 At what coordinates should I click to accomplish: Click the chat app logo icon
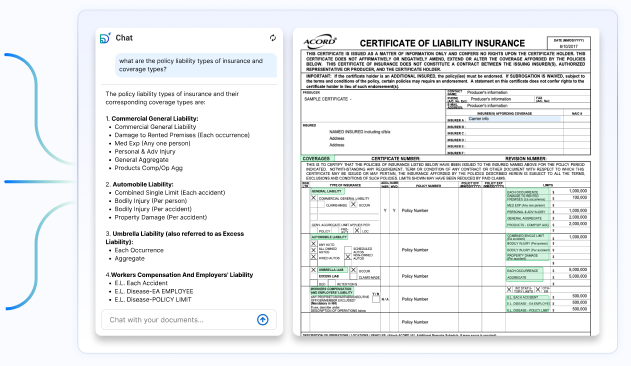click(105, 38)
